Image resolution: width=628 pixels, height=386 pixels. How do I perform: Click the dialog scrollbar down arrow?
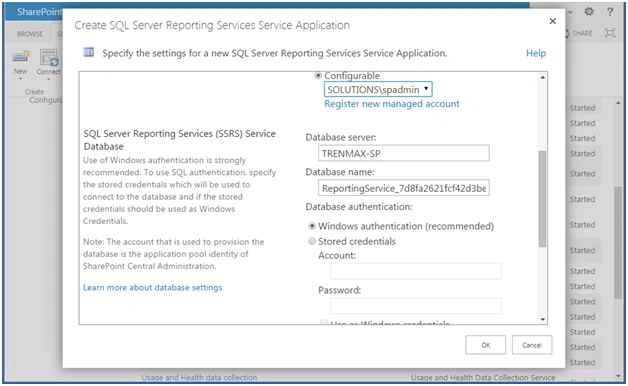click(x=543, y=319)
